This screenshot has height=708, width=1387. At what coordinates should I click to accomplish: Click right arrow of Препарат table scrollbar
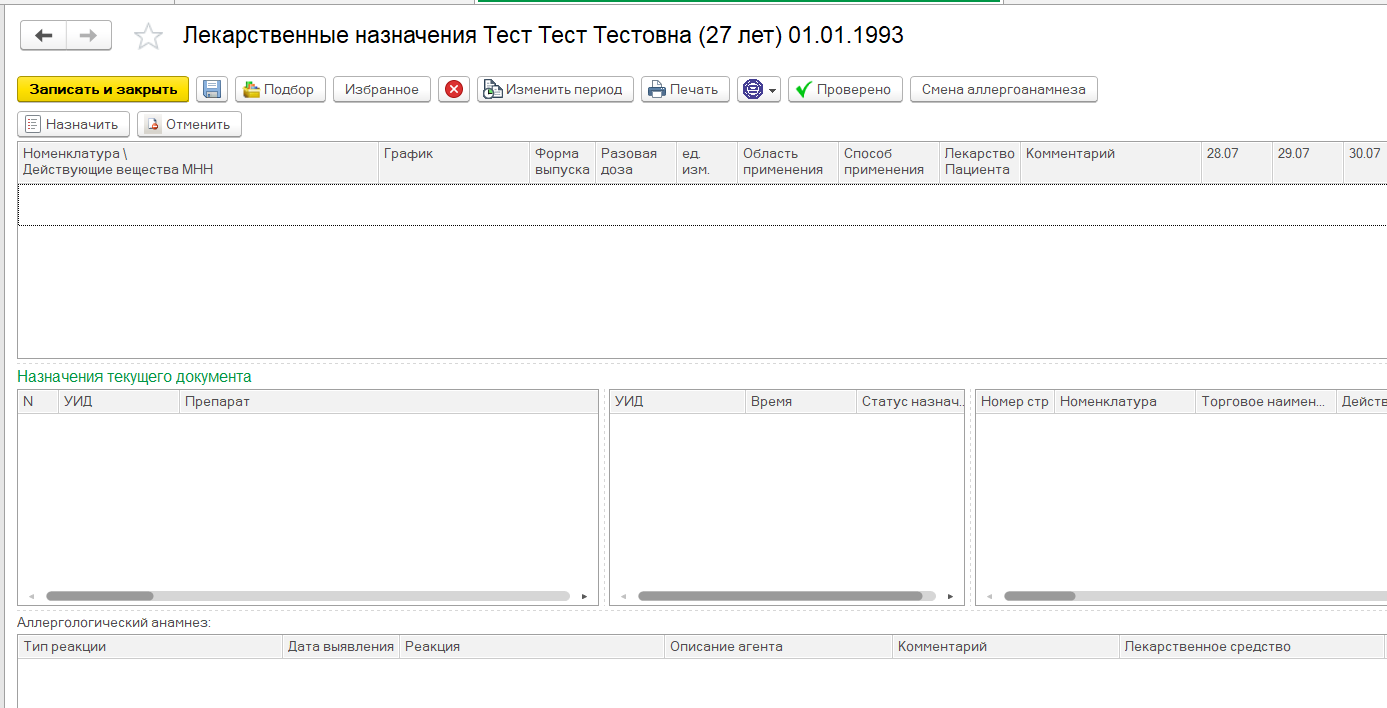click(585, 596)
